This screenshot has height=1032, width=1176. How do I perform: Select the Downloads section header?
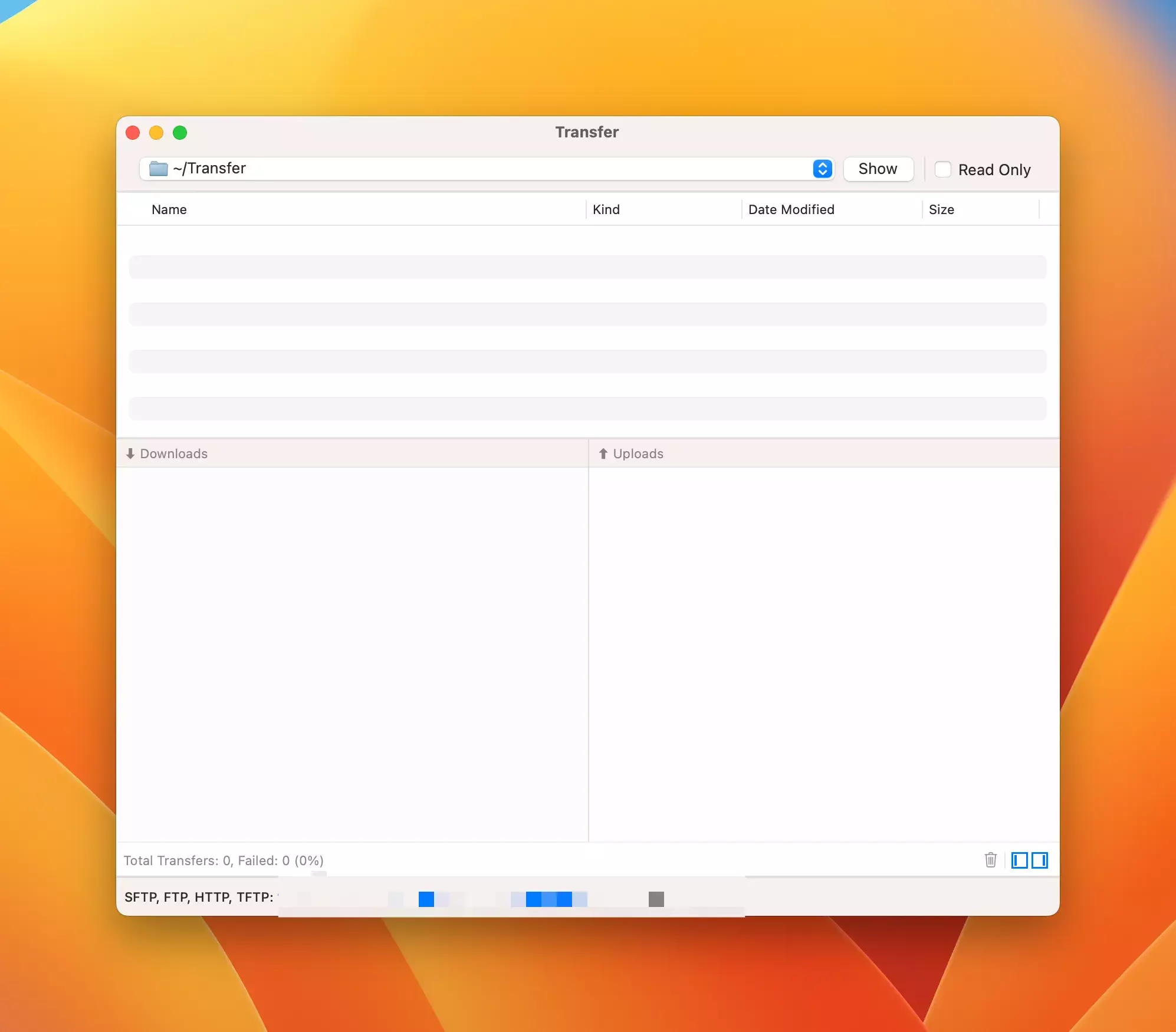pos(174,453)
